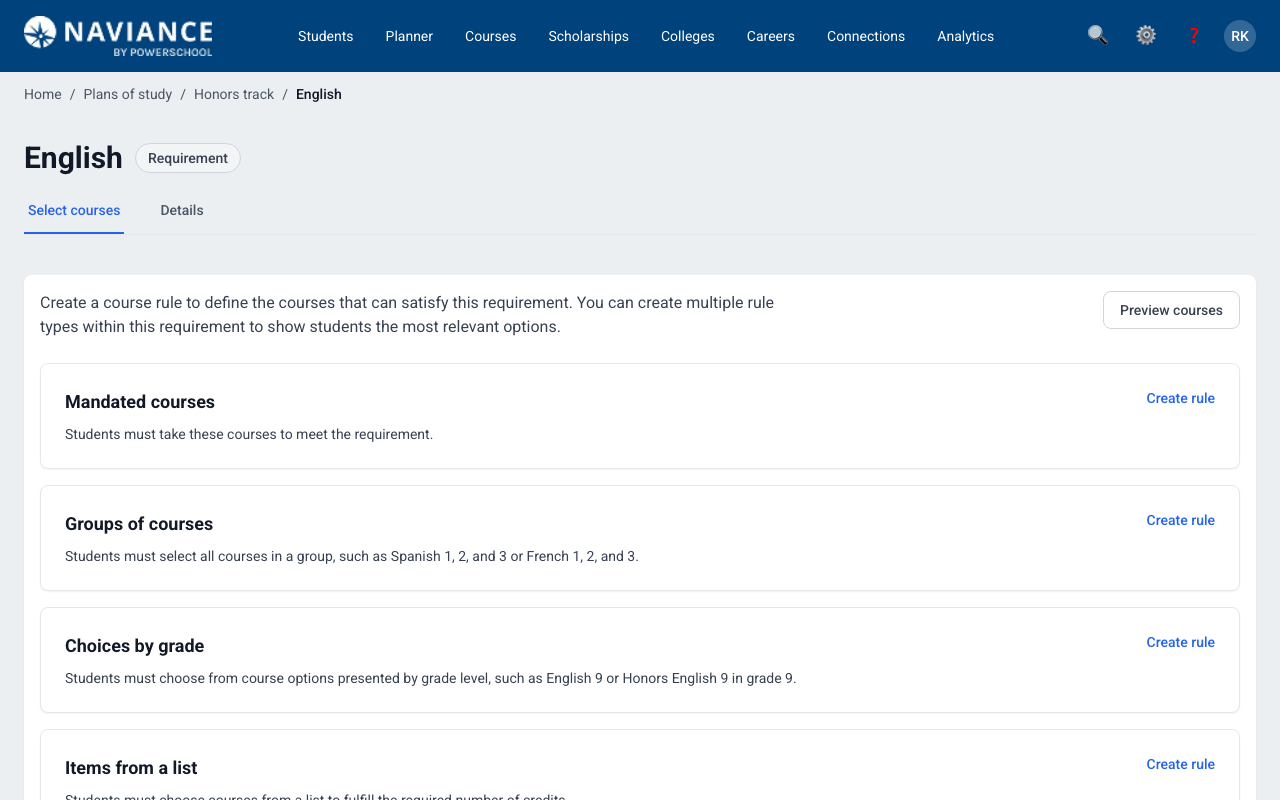Create rule for Choices by grade
The height and width of the screenshot is (800, 1280).
(x=1180, y=642)
